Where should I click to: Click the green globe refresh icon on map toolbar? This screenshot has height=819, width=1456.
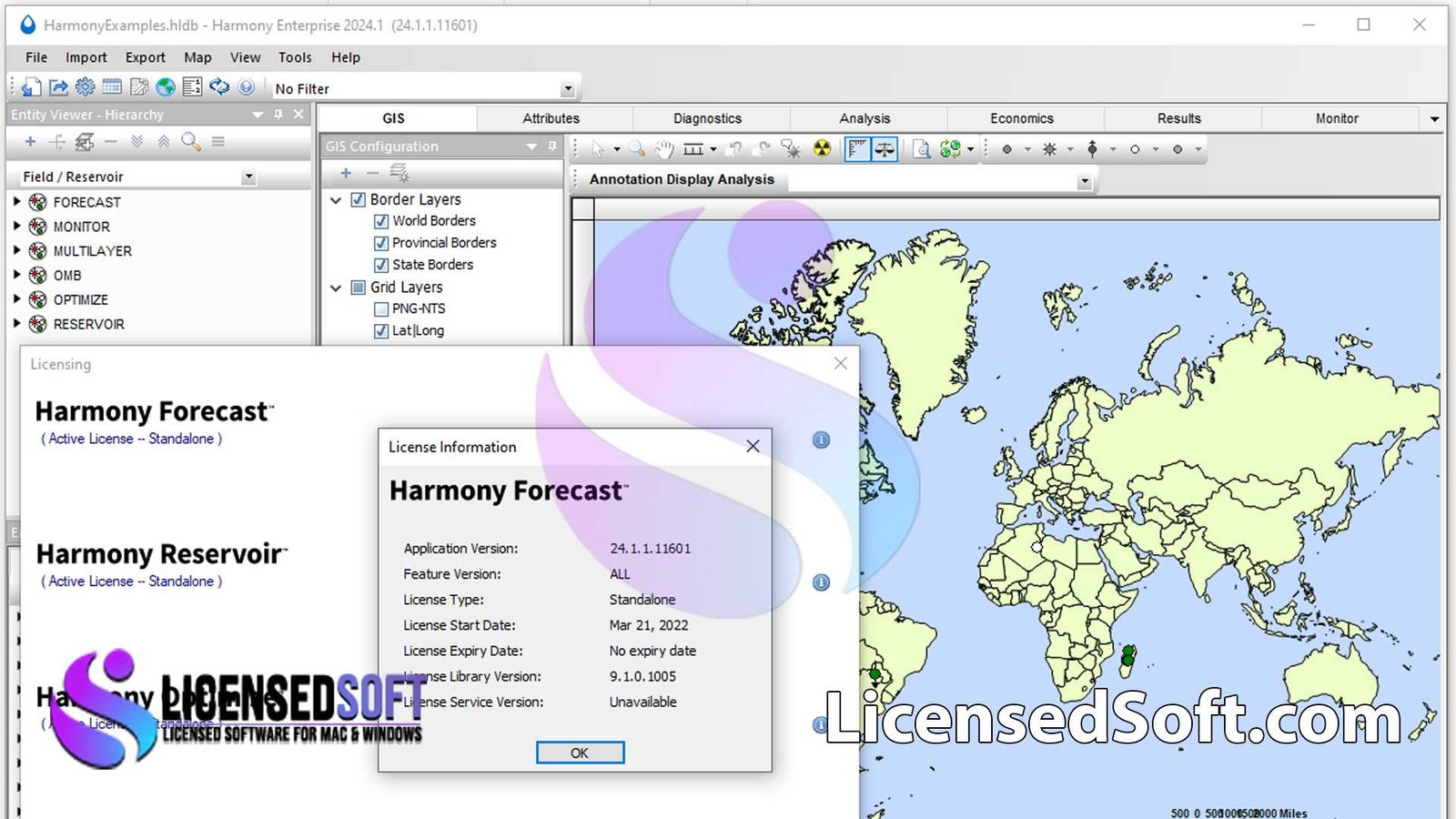[951, 149]
